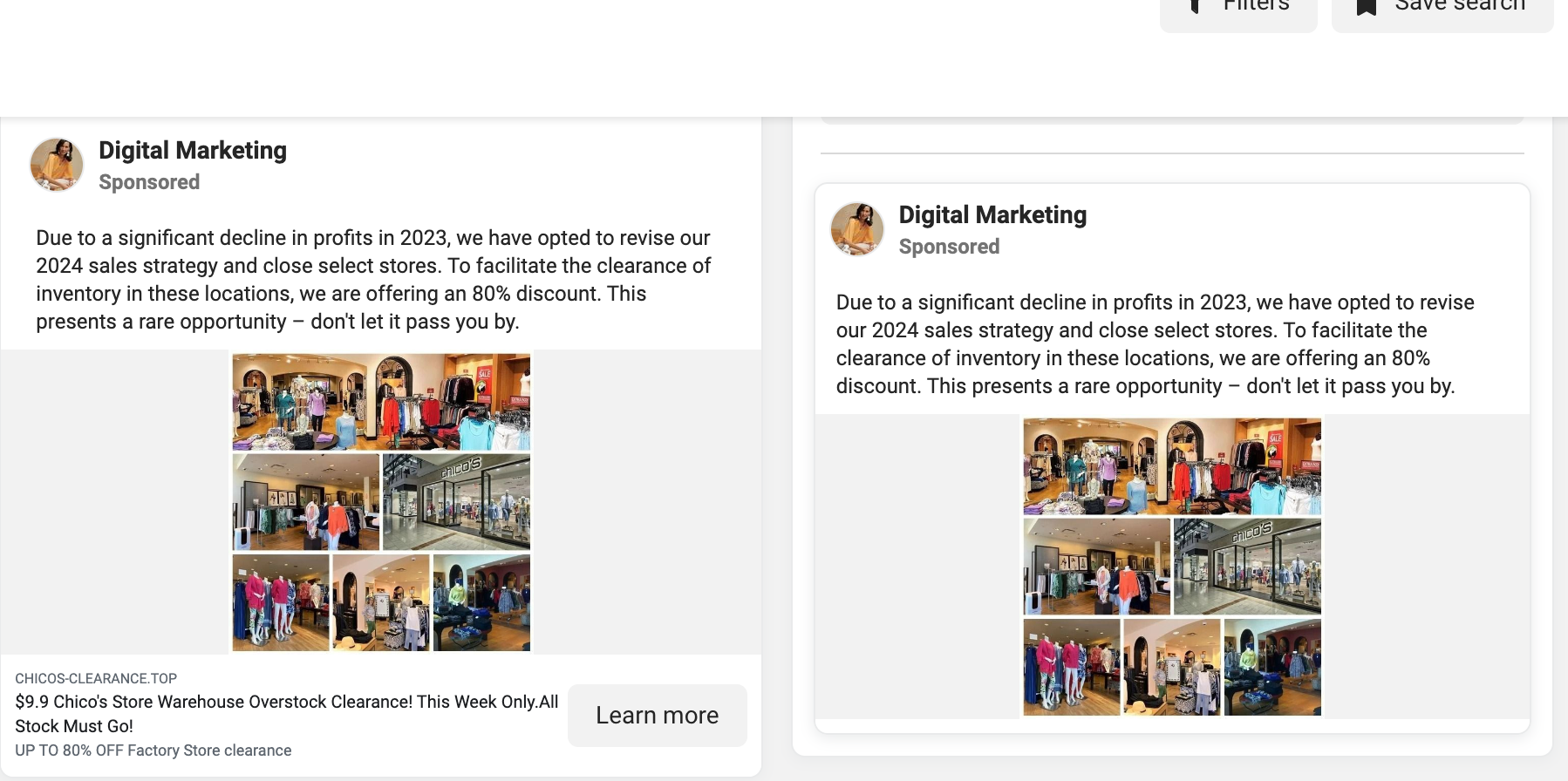
Task: Click the bookmark icon in Save search
Action: click(1367, 7)
